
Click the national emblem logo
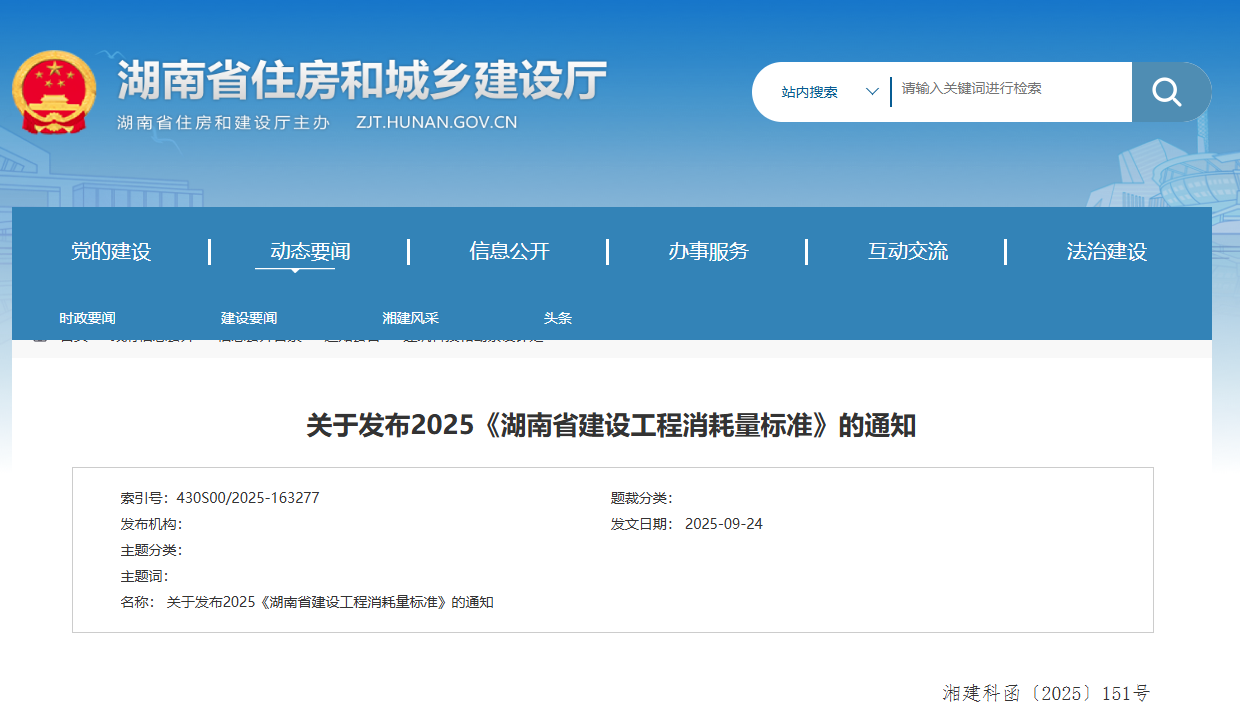click(x=55, y=90)
